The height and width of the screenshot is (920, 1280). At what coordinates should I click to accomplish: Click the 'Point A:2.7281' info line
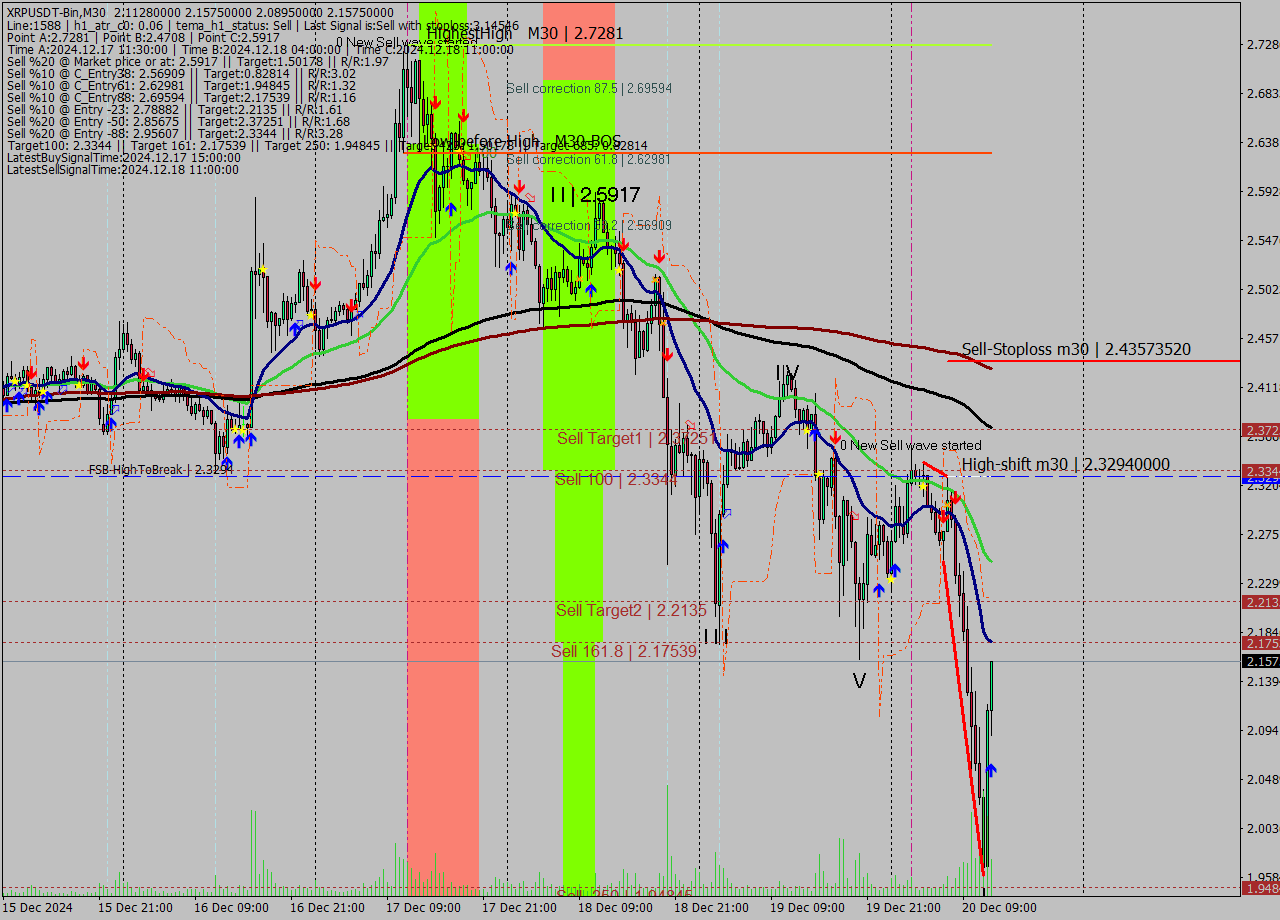click(143, 37)
